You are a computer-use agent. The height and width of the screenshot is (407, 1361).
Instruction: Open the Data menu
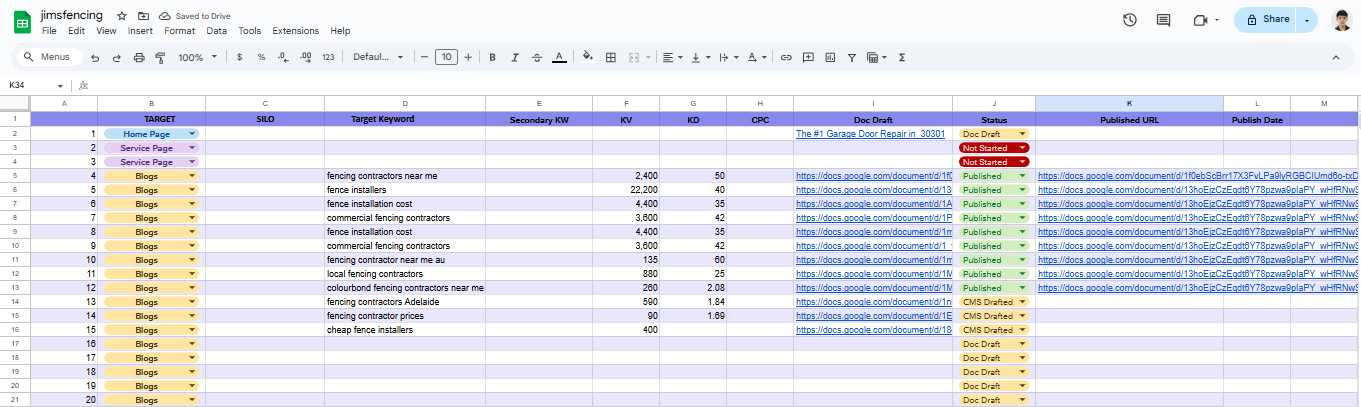(216, 31)
